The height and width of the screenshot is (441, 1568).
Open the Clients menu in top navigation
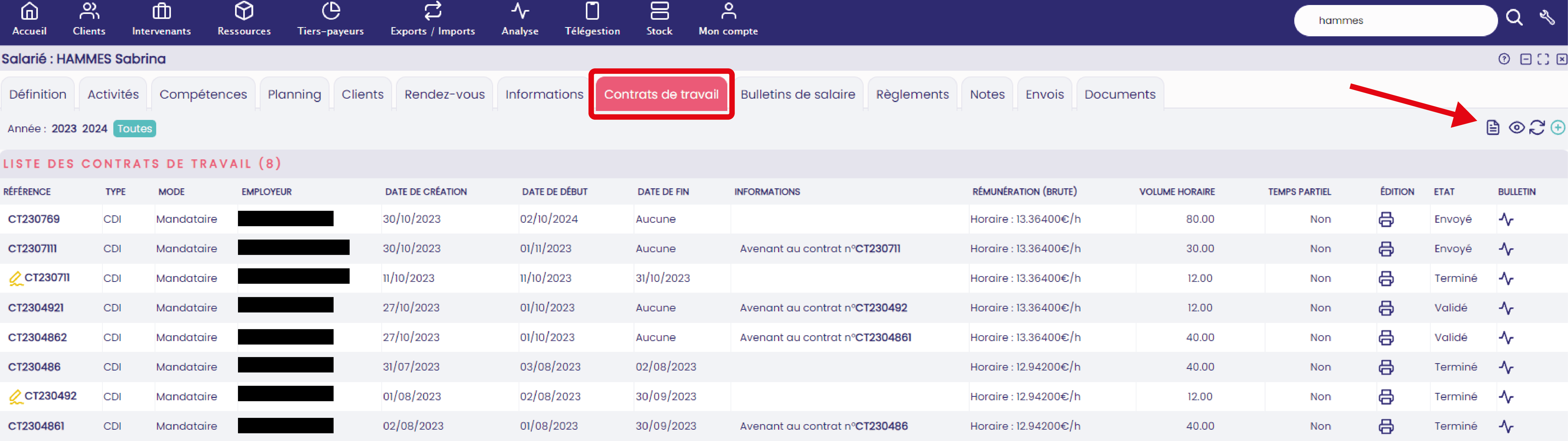click(x=89, y=19)
